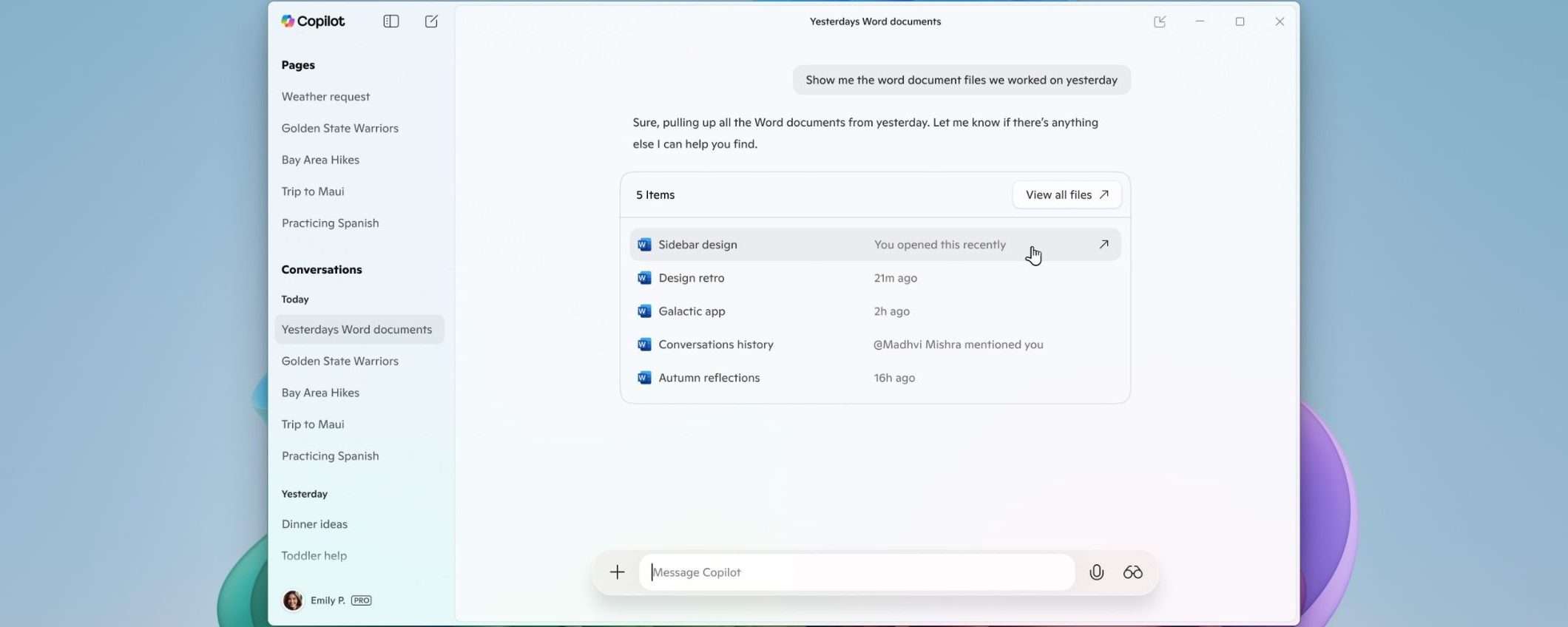
Task: Open the Dinner ideas conversation
Action: 314,524
